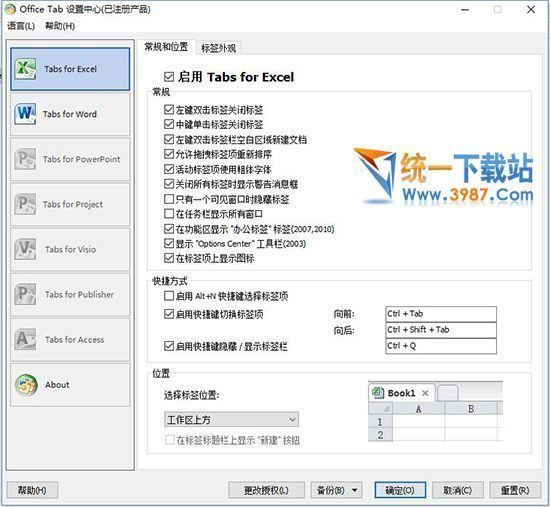Viewport: 550px width, 507px height.
Task: Open the 语言(L) menu
Action: point(21,26)
